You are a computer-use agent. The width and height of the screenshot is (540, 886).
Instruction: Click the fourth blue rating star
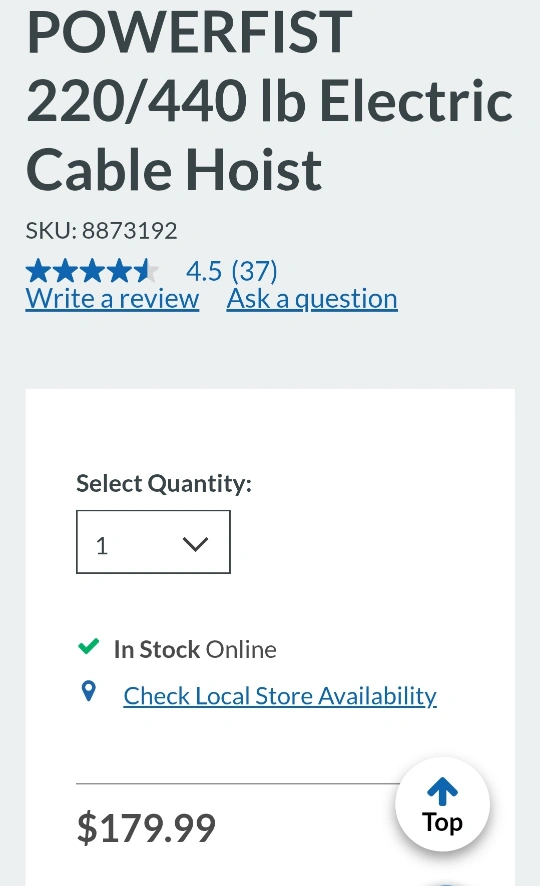[119, 271]
